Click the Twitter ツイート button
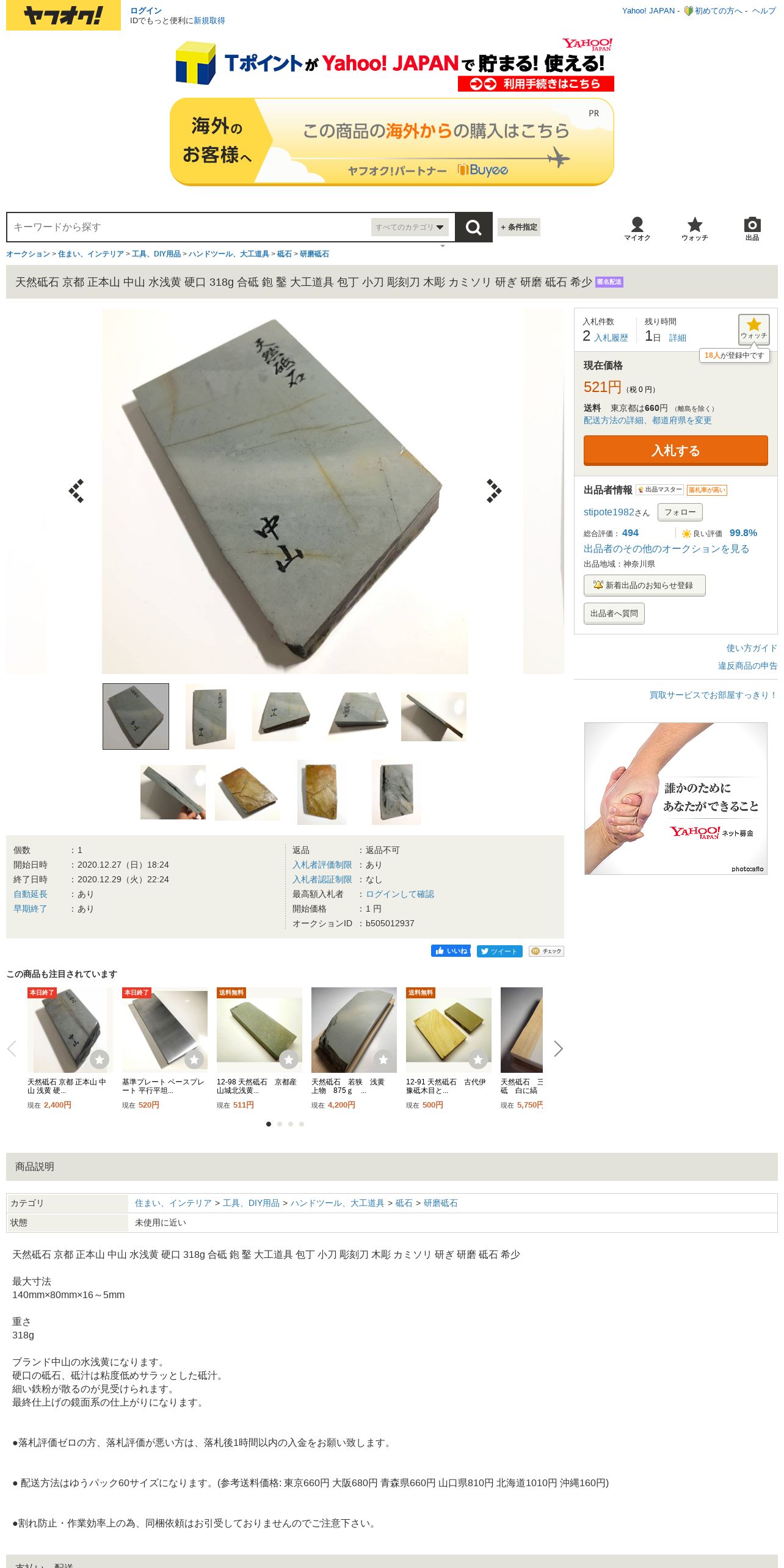The height and width of the screenshot is (1568, 784). (x=499, y=951)
